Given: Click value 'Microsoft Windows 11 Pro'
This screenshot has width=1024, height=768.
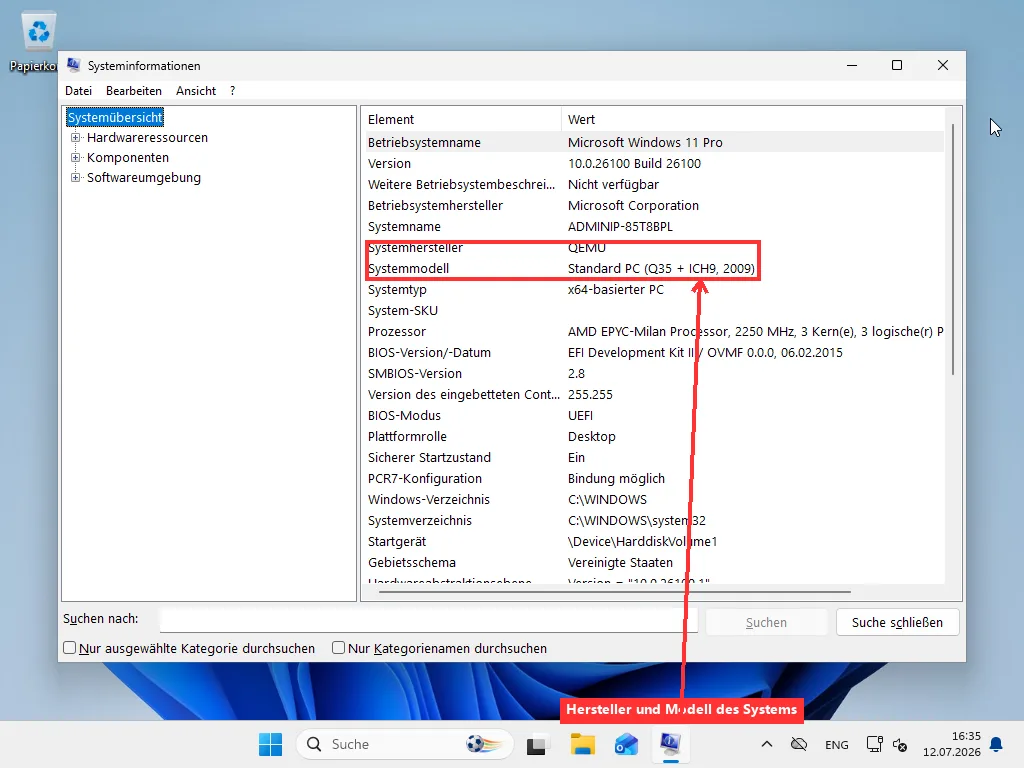Looking at the screenshot, I should coord(645,142).
